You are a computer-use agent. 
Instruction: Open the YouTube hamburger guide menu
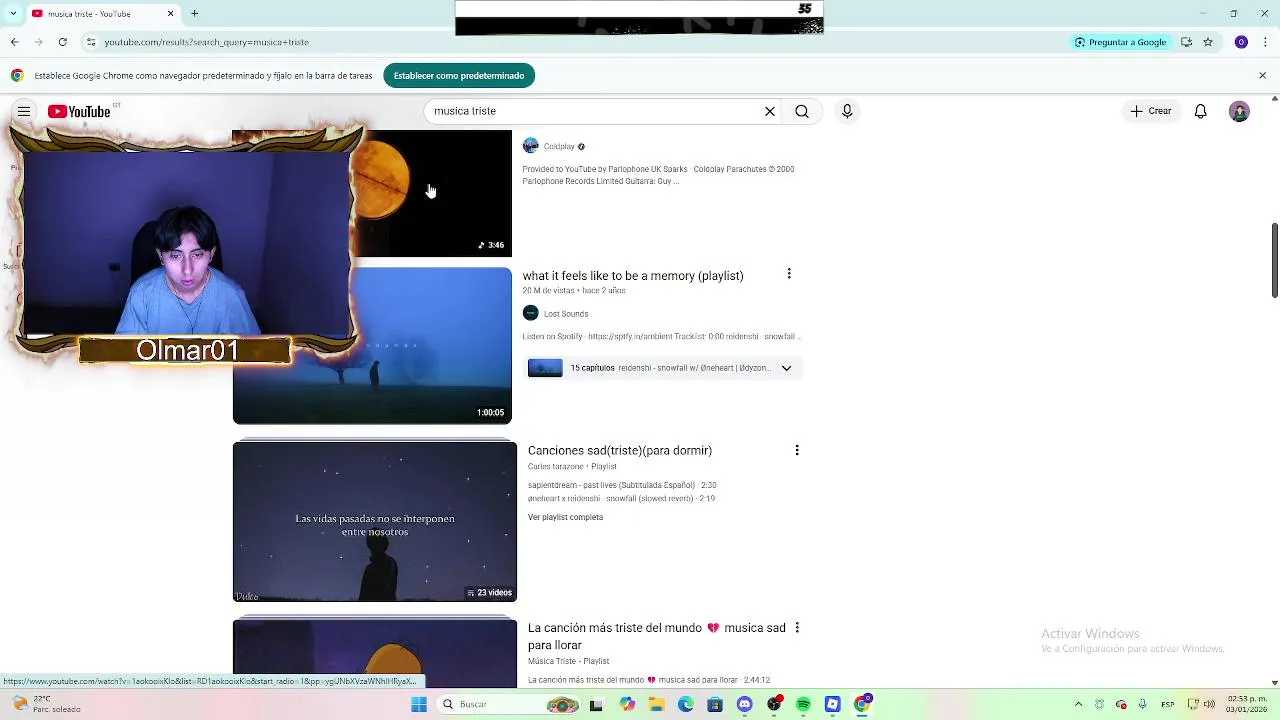[x=24, y=111]
